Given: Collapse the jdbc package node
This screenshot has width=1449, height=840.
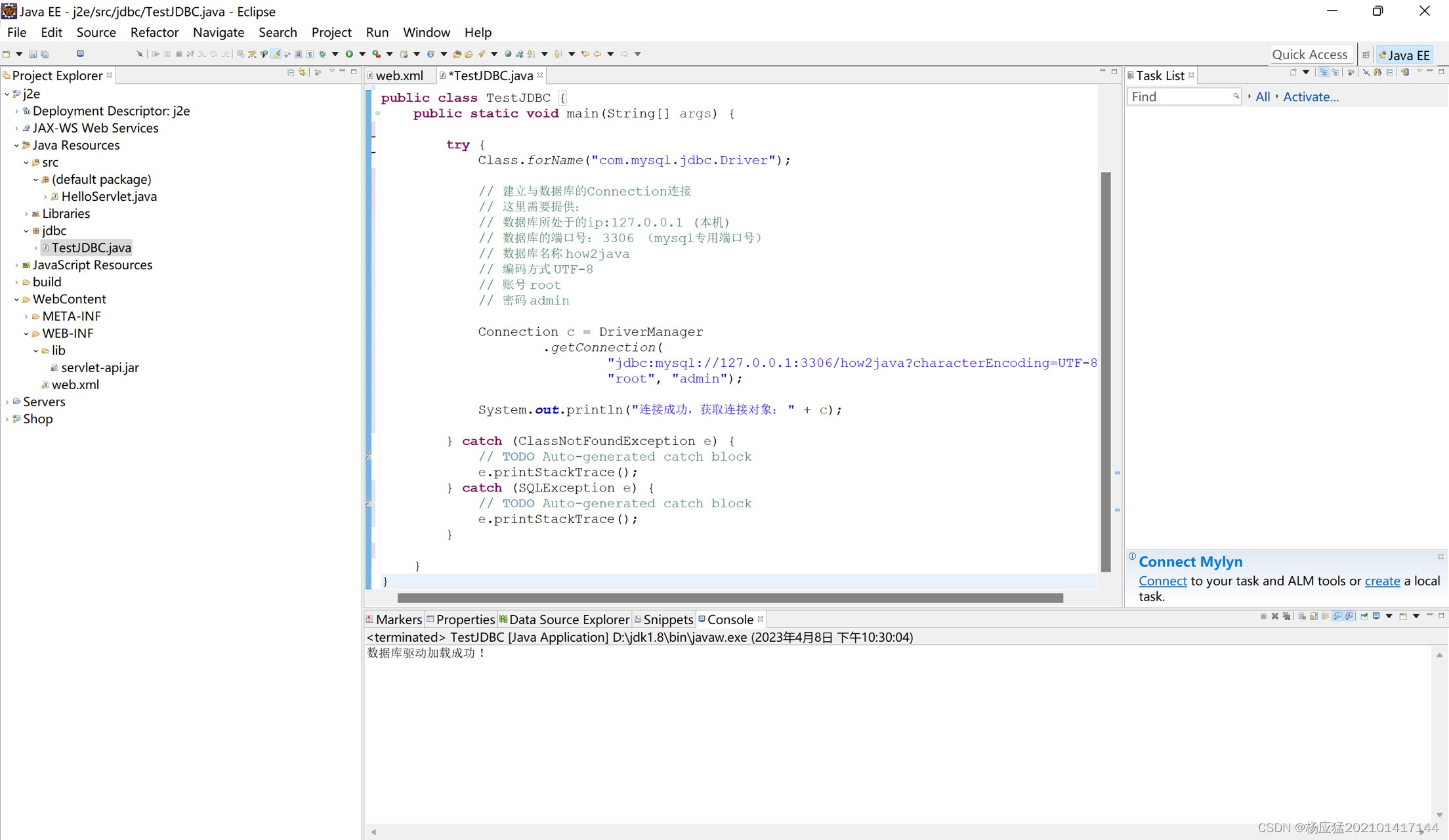Looking at the screenshot, I should pos(26,230).
